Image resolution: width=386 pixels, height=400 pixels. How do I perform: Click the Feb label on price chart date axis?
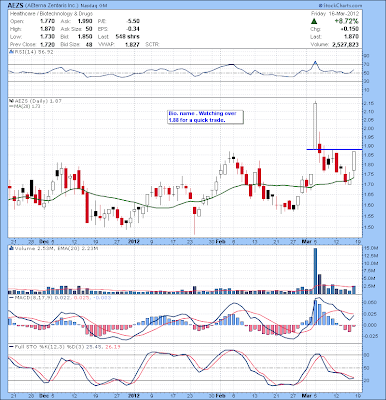pos(221,241)
